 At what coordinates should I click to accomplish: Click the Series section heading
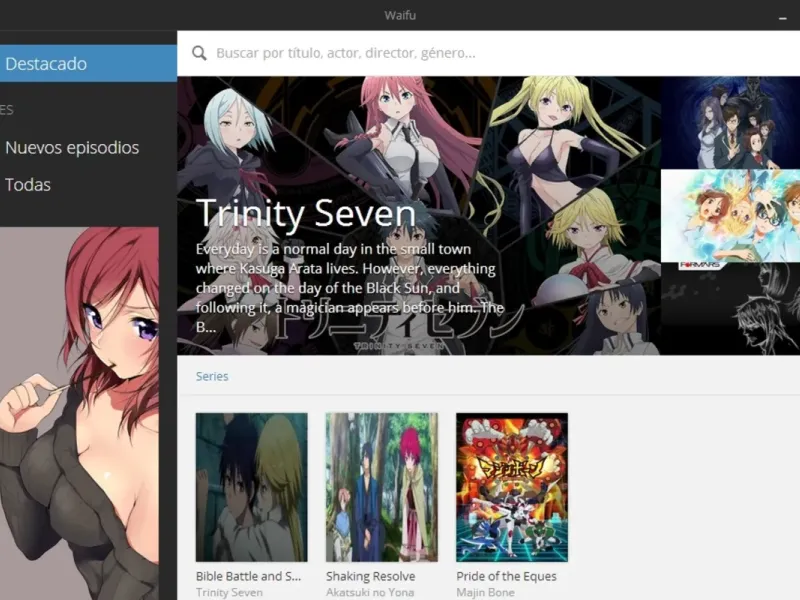point(212,376)
